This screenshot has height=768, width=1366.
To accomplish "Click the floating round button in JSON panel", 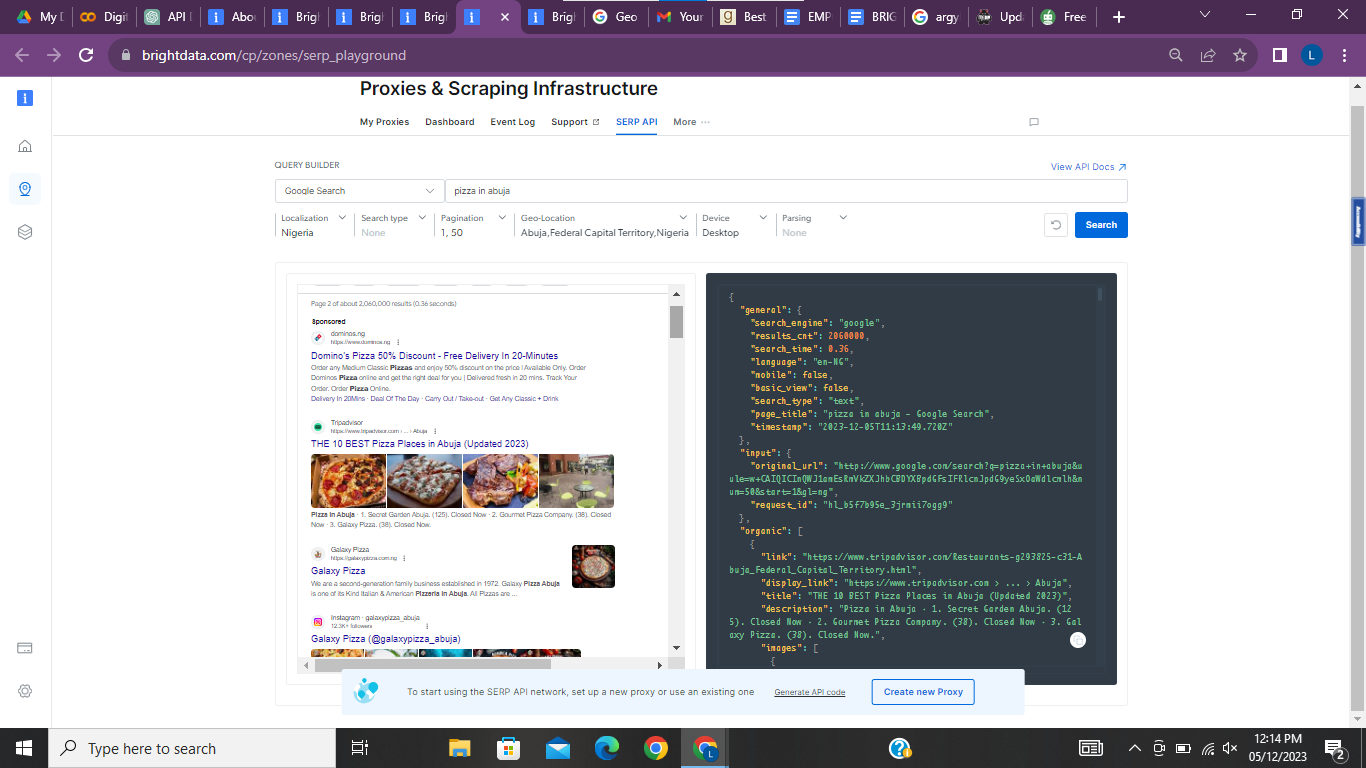I will point(1077,641).
